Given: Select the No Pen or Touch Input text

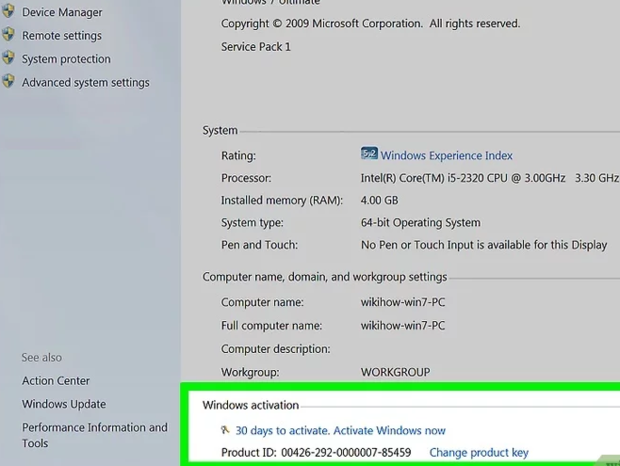Looking at the screenshot, I should pyautogui.click(x=484, y=245).
